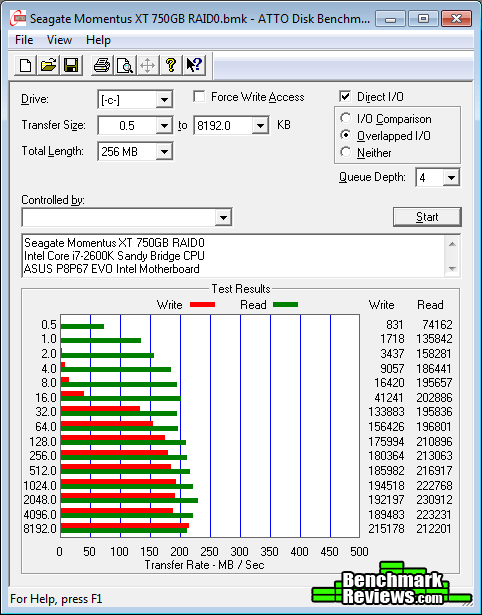Screen dimensions: 482x615
Task: Open the Help menu
Action: (98, 40)
